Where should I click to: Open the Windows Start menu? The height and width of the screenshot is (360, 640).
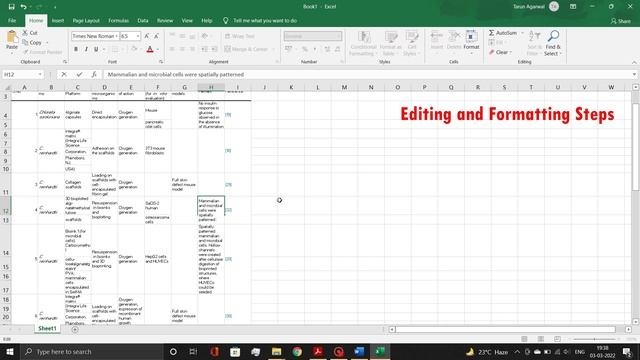coord(9,351)
